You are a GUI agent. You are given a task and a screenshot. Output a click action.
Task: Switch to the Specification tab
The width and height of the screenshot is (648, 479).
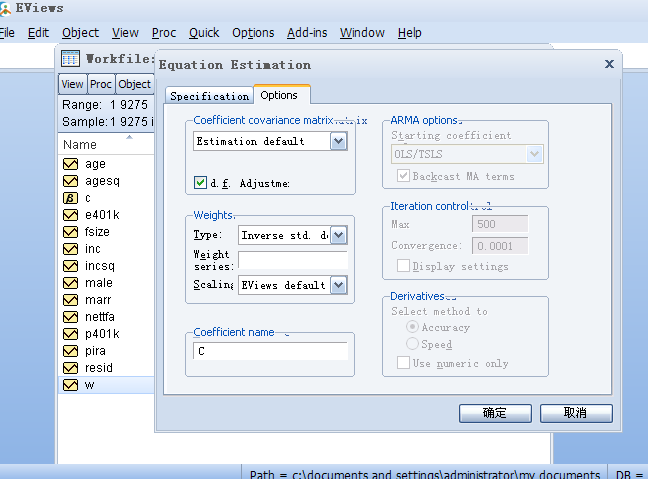coord(210,96)
